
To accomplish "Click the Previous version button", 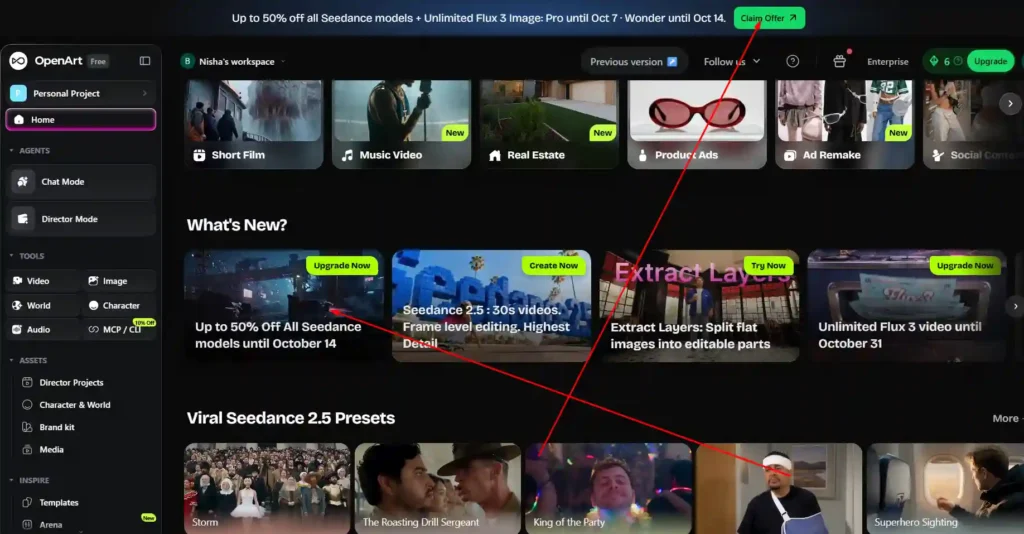I will 633,61.
